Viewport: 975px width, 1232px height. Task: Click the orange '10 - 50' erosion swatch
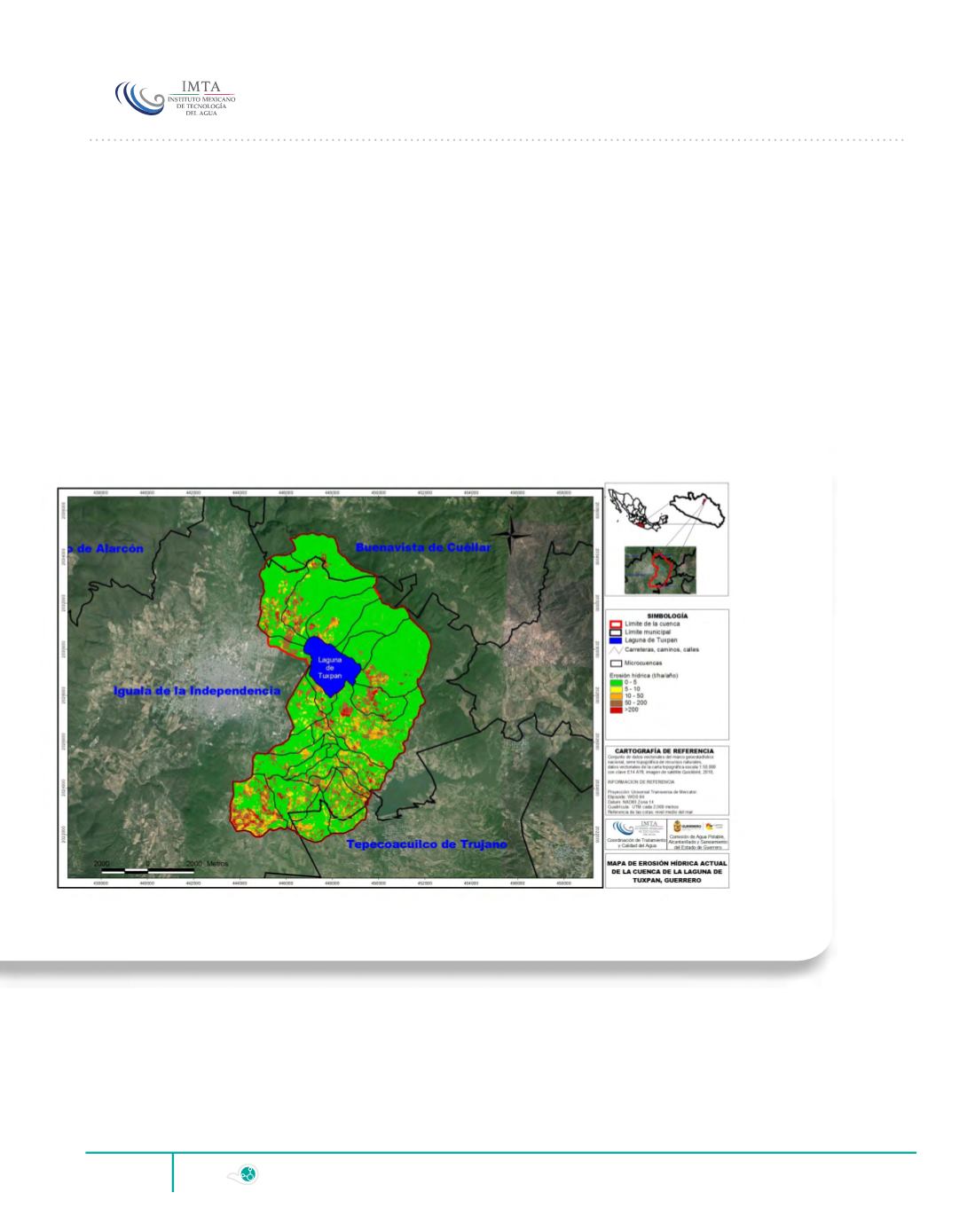(616, 696)
